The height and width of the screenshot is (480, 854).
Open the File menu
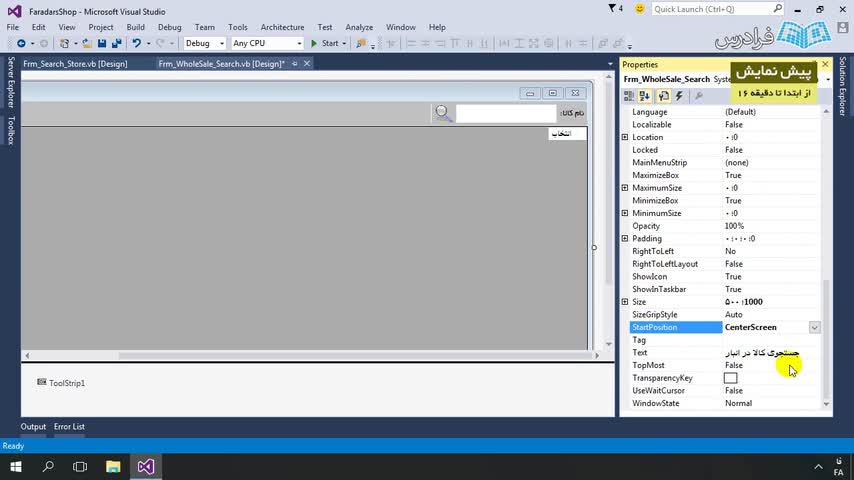(x=13, y=27)
